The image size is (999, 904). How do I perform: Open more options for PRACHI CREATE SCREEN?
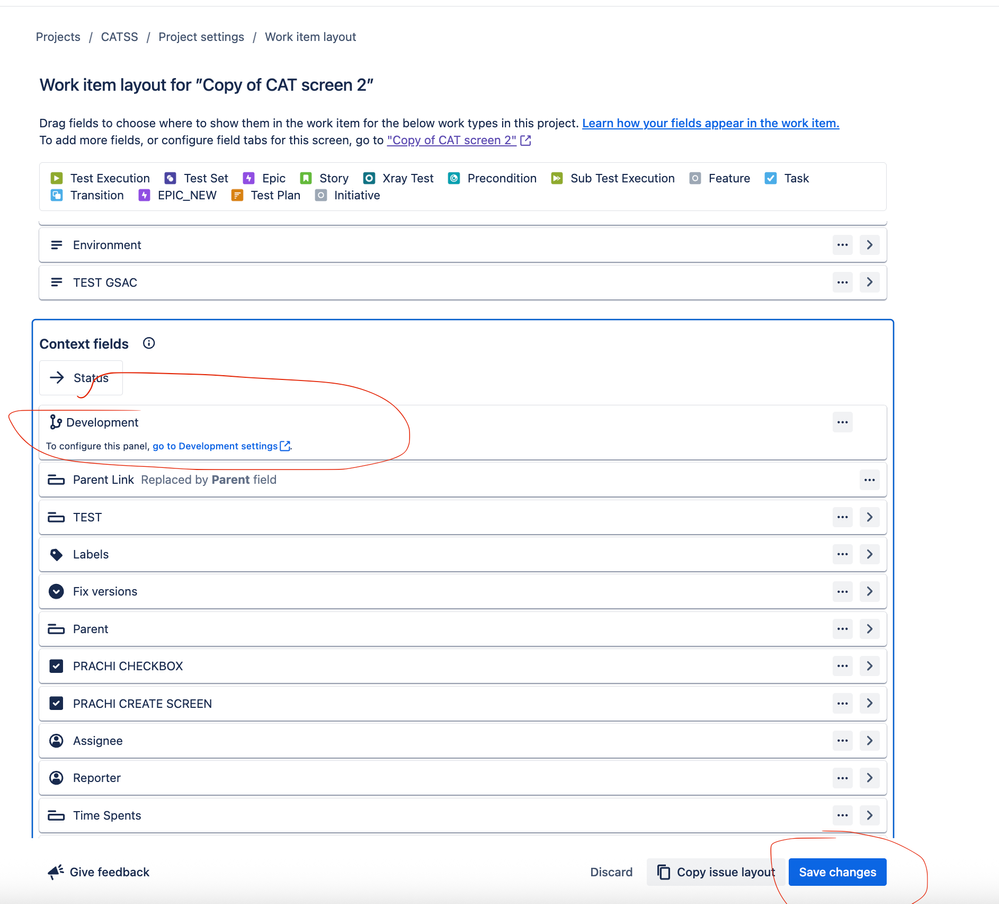842,703
